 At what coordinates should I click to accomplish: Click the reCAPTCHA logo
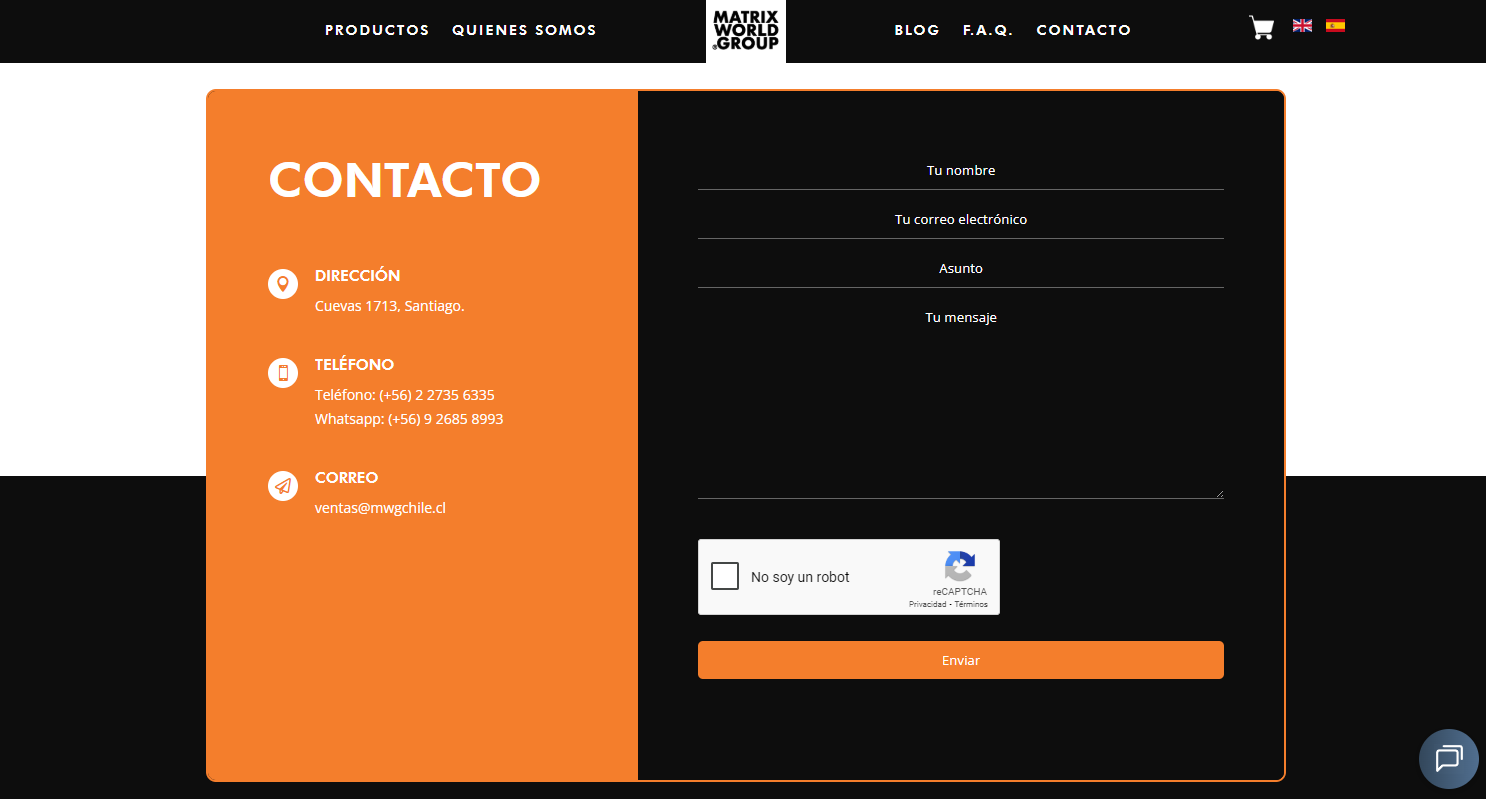click(x=959, y=566)
